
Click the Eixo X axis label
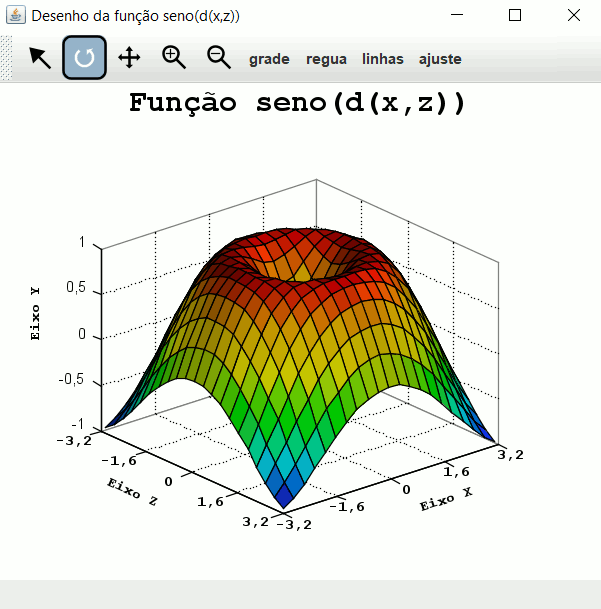[x=446, y=499]
